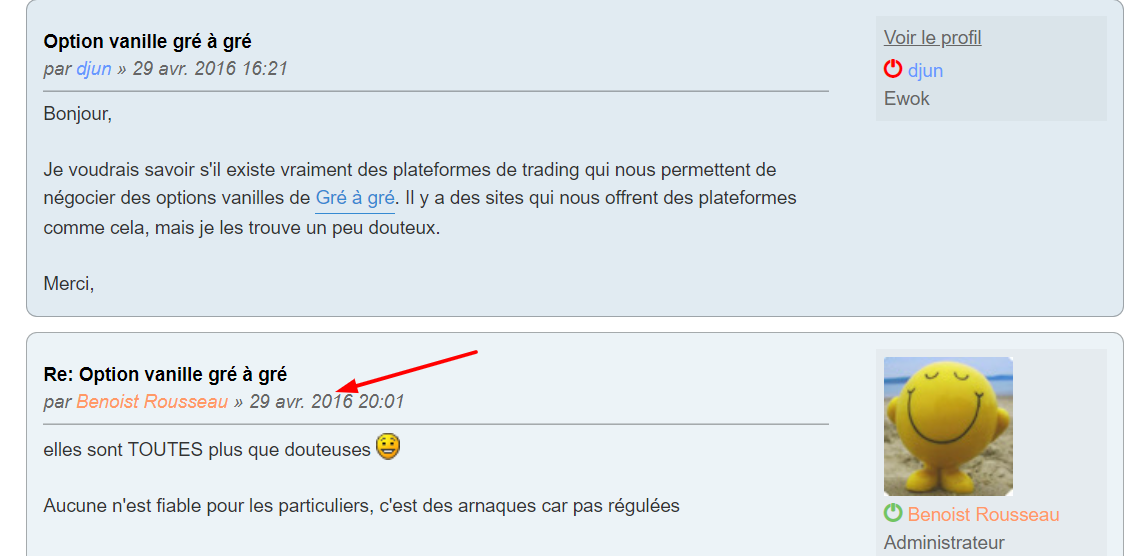
Task: Click the 'Ewok' rank label
Action: pyautogui.click(x=907, y=98)
